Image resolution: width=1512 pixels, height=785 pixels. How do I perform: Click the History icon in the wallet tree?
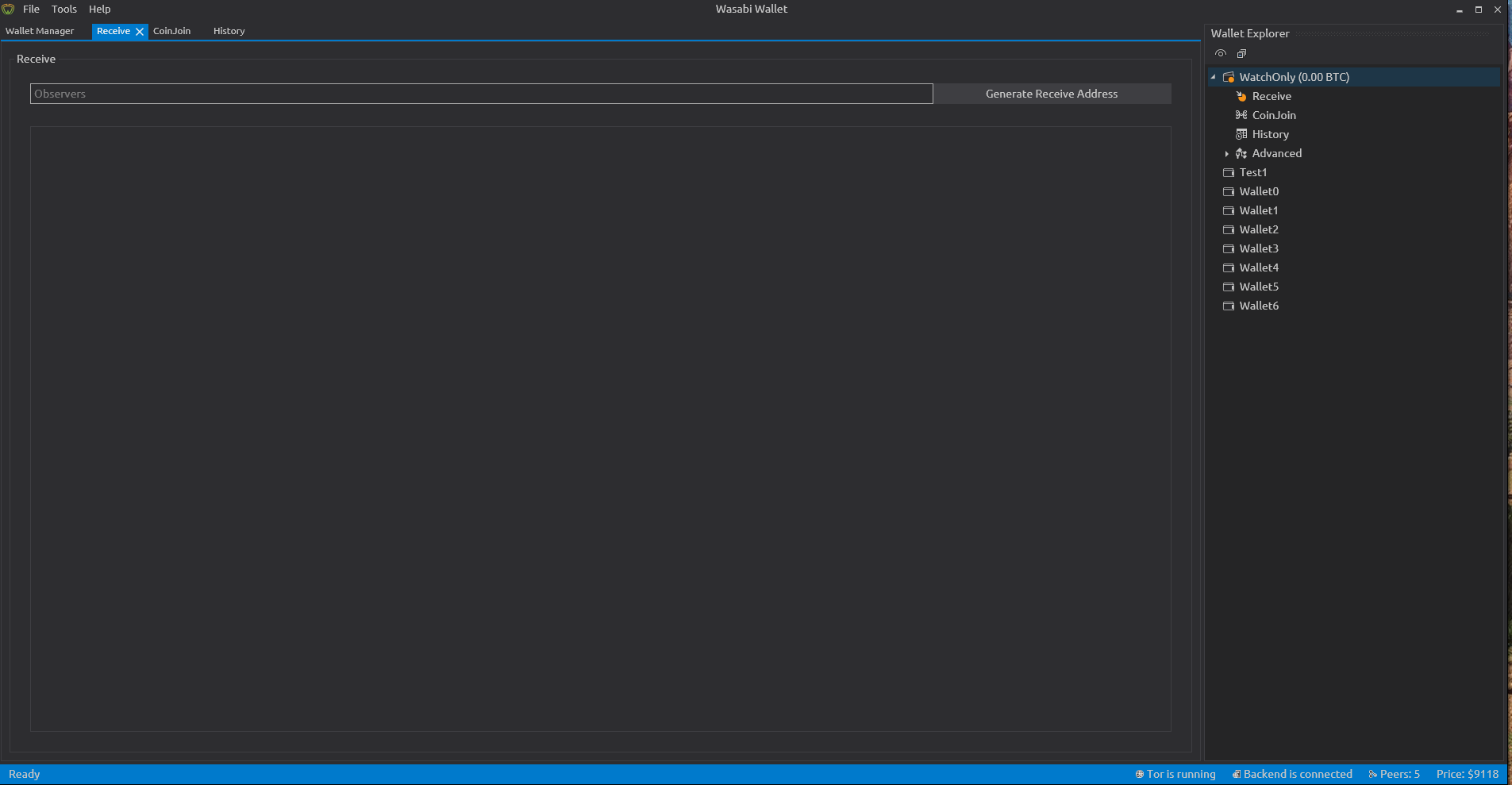[x=1241, y=134]
